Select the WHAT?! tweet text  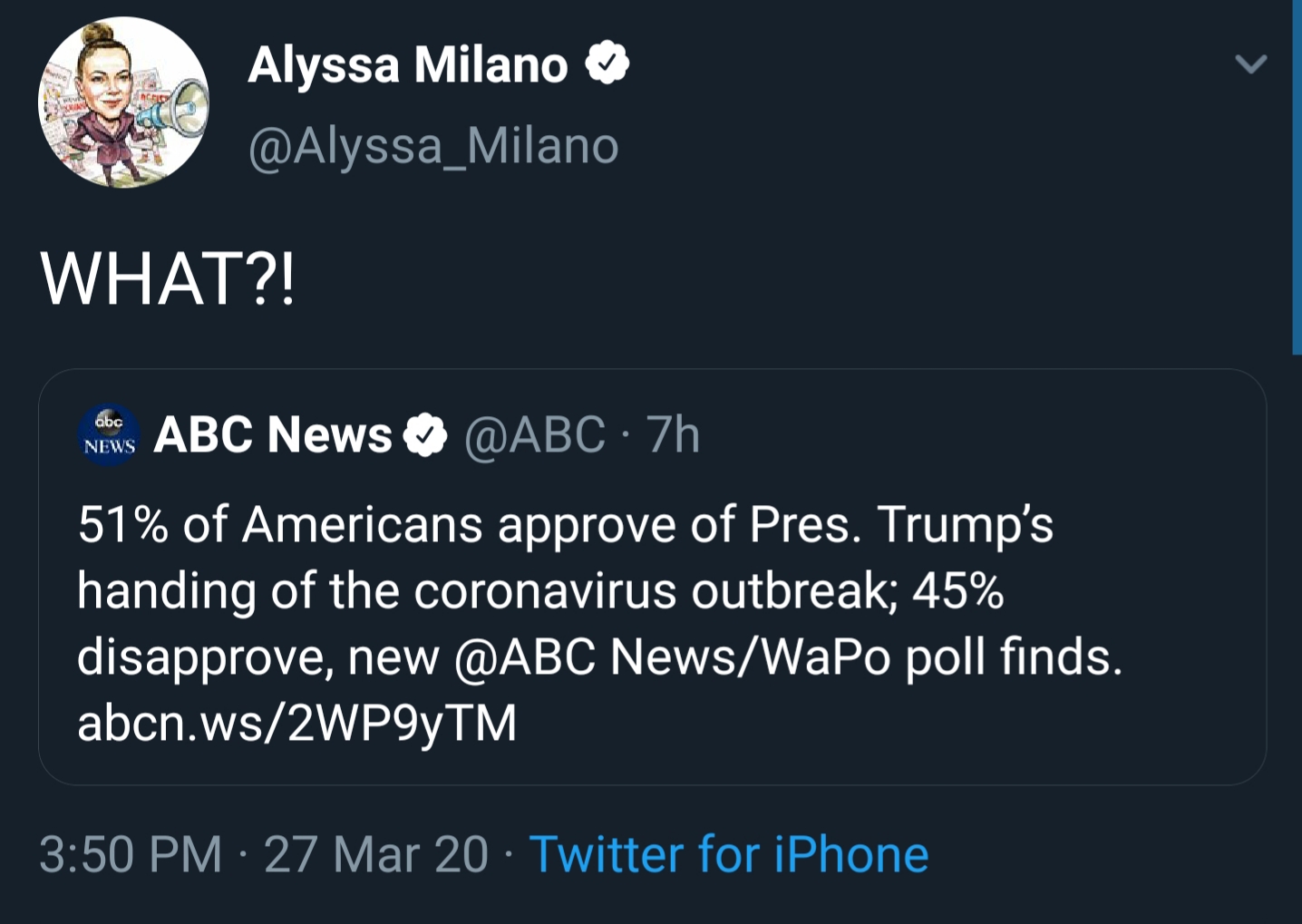coord(168,279)
